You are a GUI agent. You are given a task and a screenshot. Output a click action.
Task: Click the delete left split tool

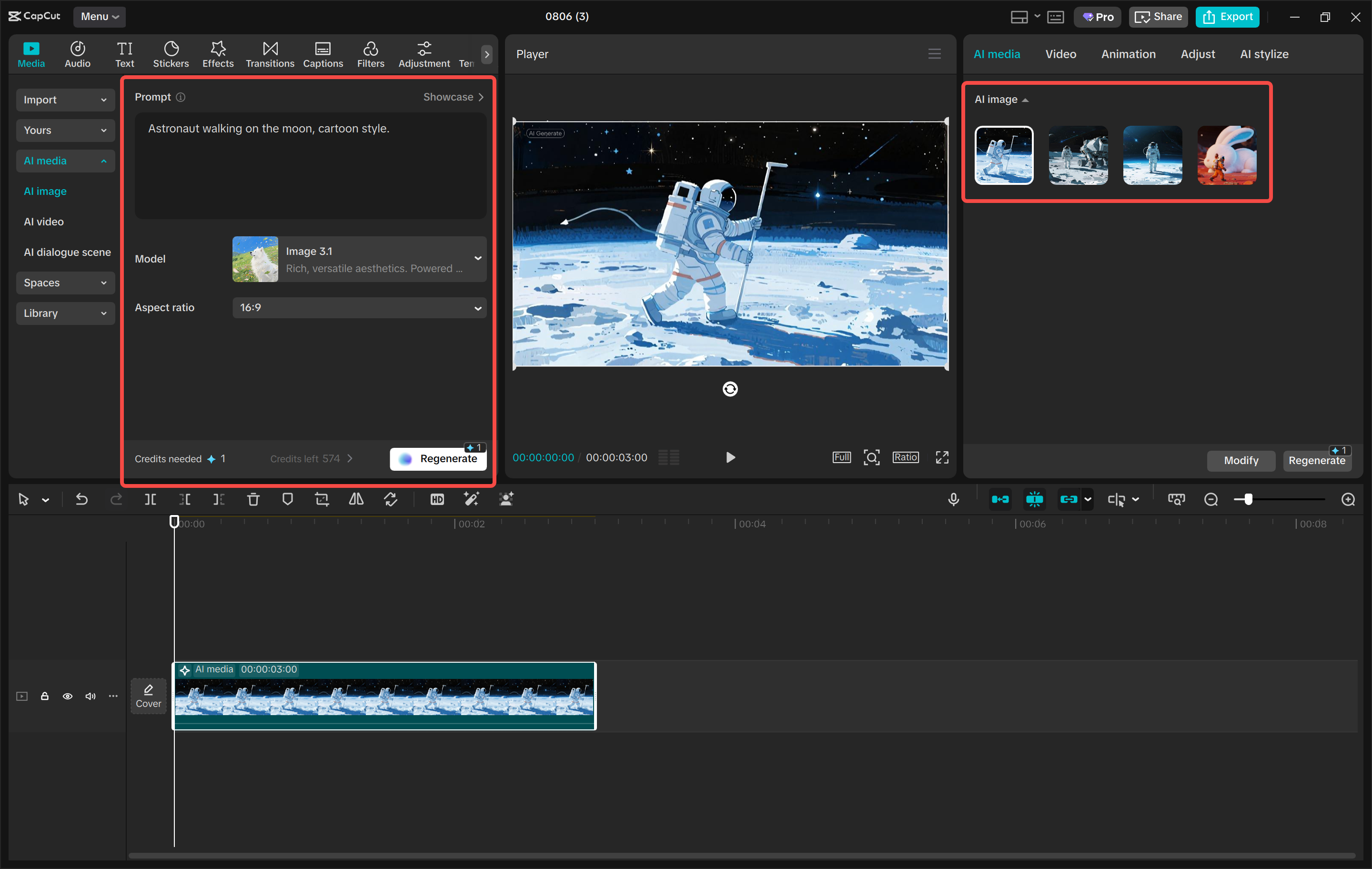coord(185,499)
